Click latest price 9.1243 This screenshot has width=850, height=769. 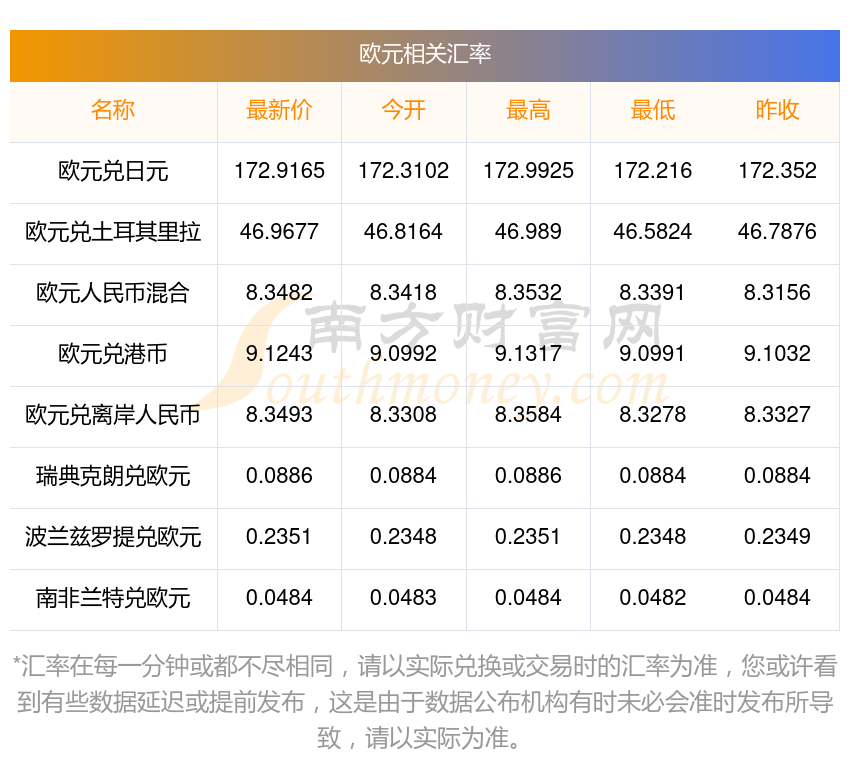[279, 354]
